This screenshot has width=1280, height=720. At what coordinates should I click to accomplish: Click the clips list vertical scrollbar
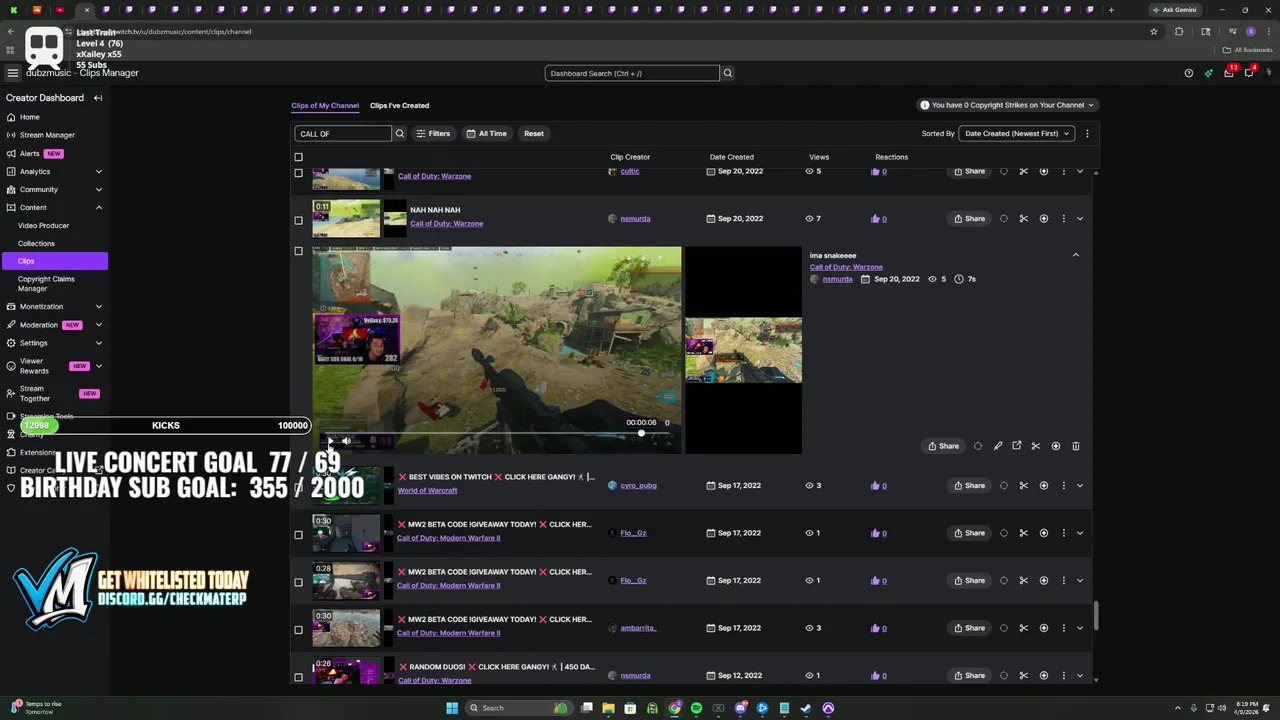pos(1096,616)
